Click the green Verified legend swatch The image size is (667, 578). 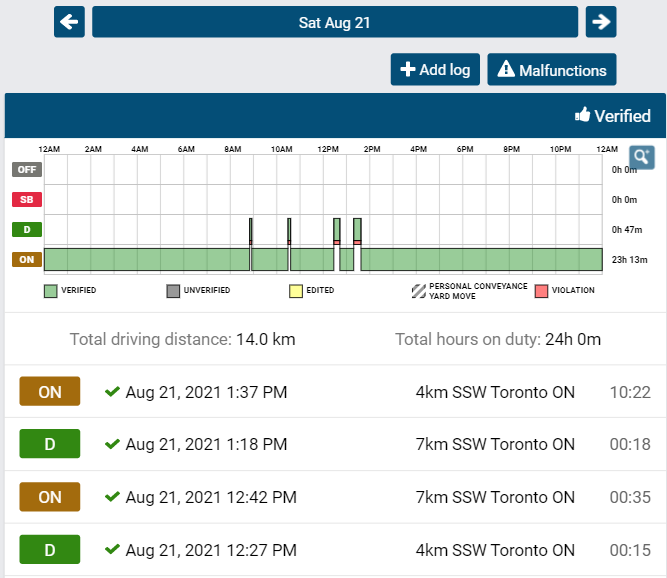[51, 291]
